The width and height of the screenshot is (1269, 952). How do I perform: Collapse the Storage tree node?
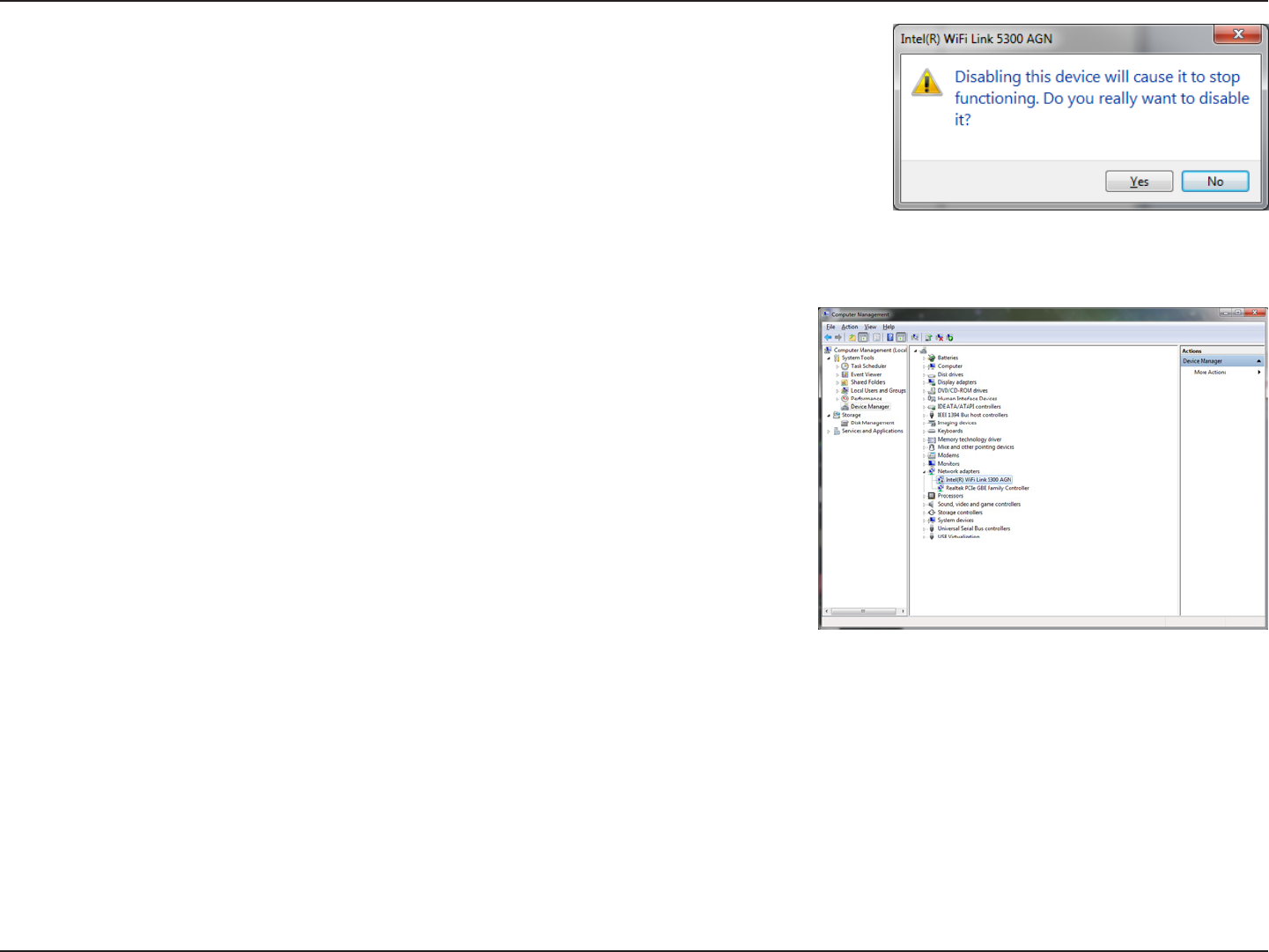(829, 415)
